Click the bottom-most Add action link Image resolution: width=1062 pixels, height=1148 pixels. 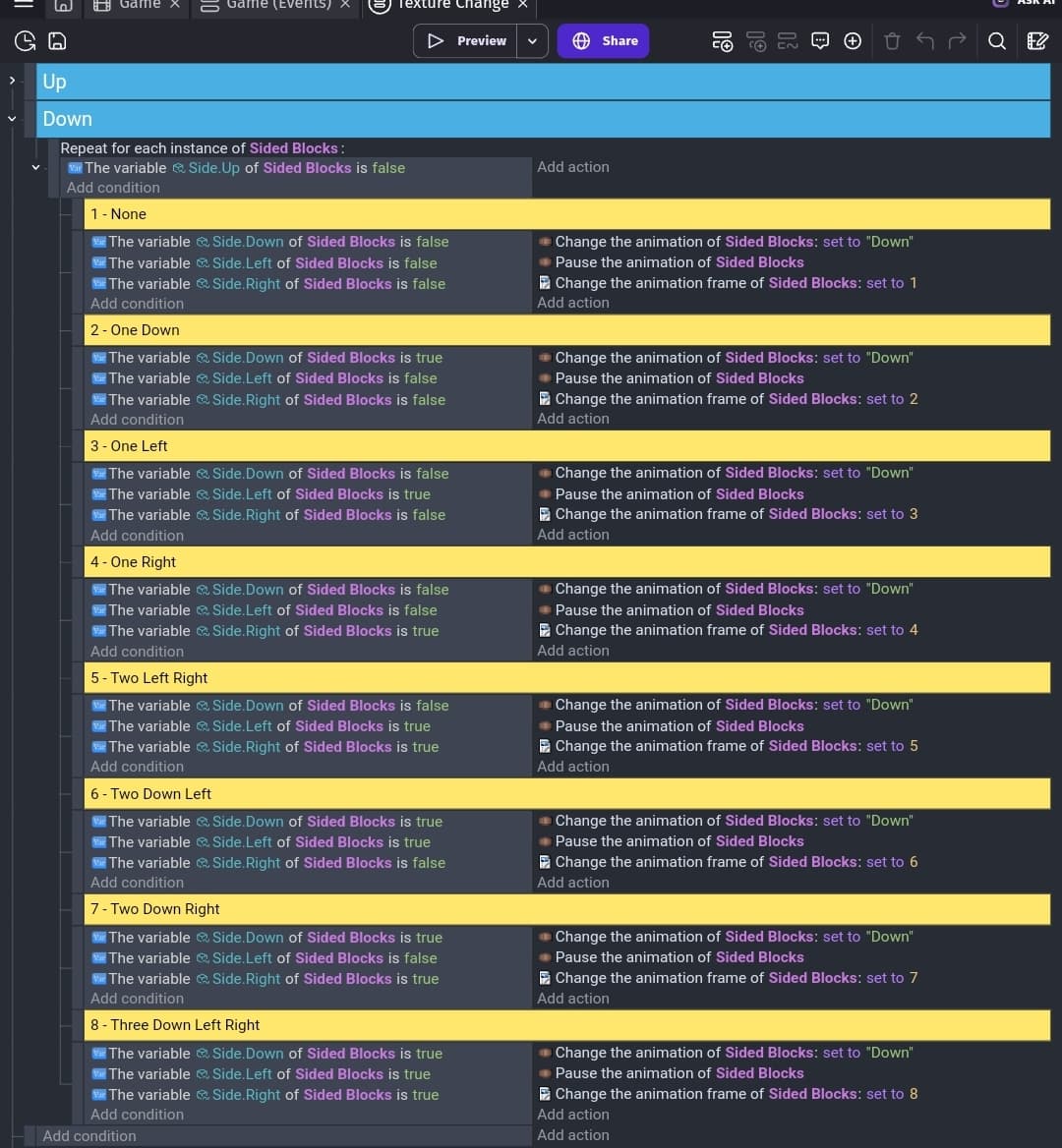[x=572, y=1135]
